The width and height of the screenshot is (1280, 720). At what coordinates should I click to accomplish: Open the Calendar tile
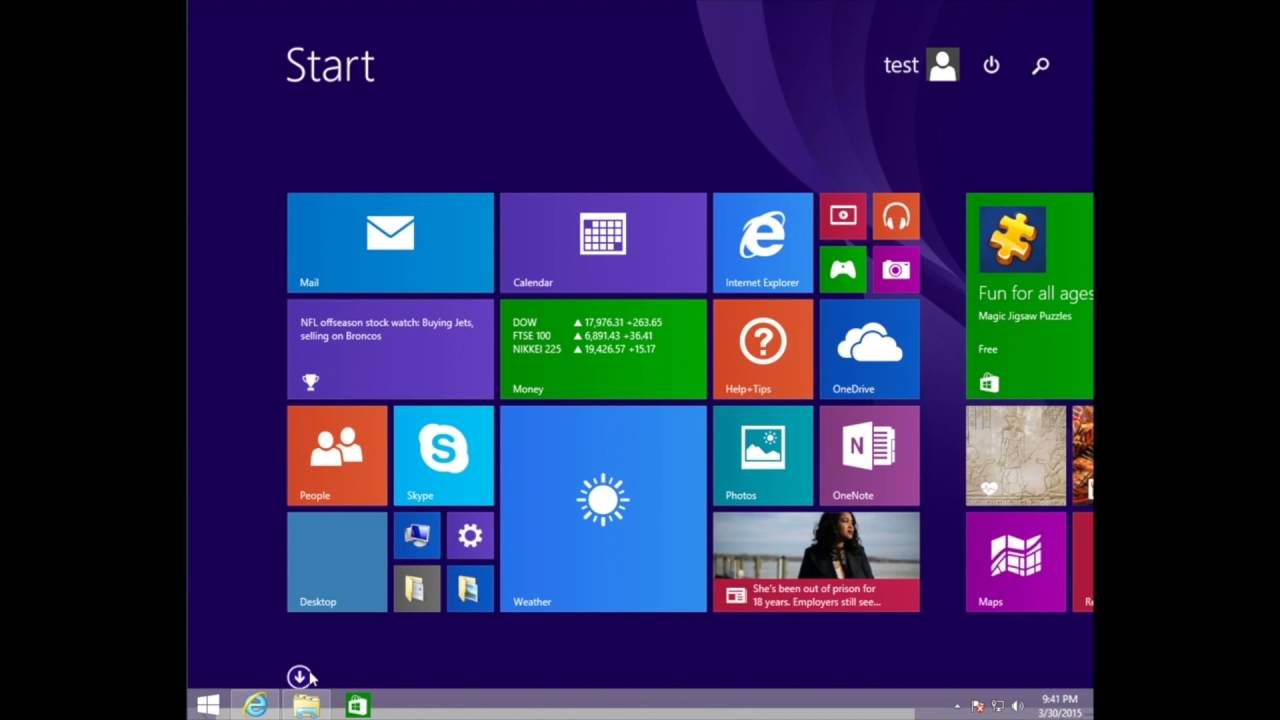(x=603, y=243)
